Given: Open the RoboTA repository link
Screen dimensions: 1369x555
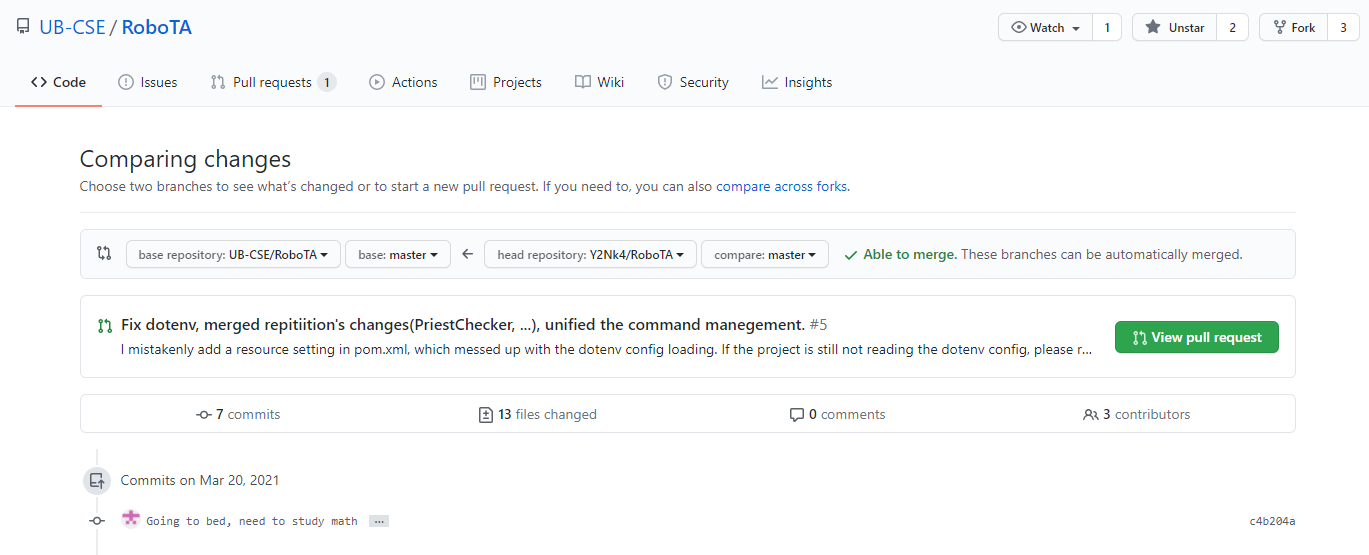Looking at the screenshot, I should (156, 27).
